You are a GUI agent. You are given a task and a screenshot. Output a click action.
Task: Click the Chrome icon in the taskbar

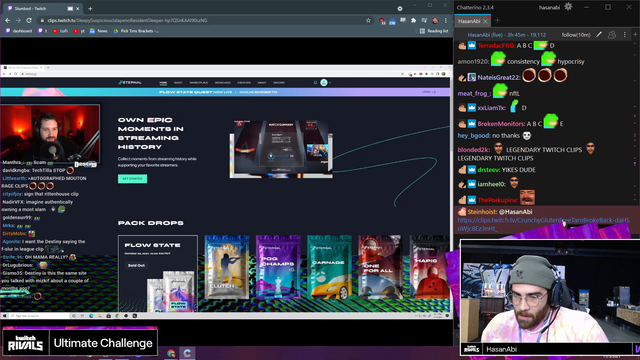(x=171, y=353)
